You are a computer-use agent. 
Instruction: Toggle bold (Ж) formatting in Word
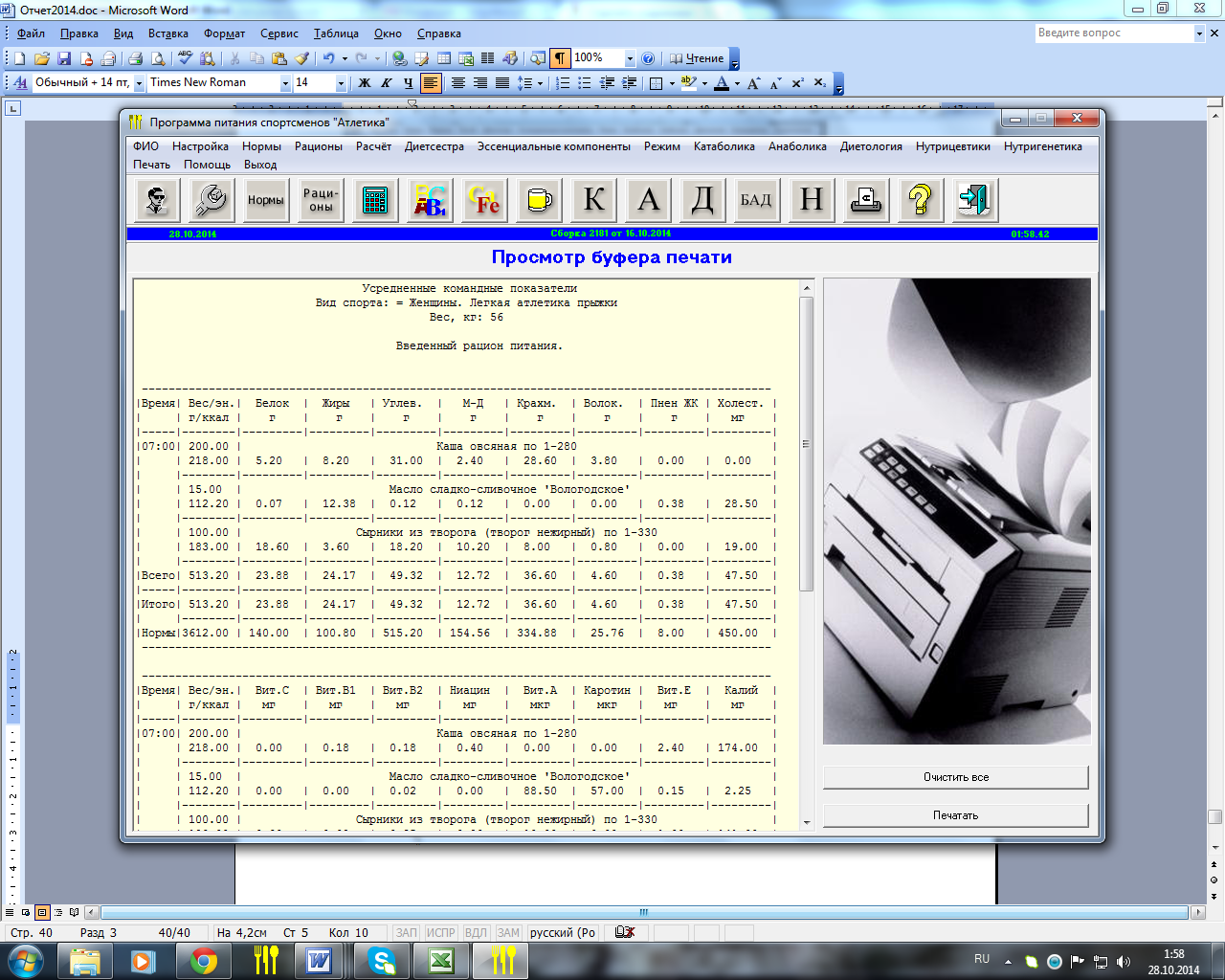point(365,83)
